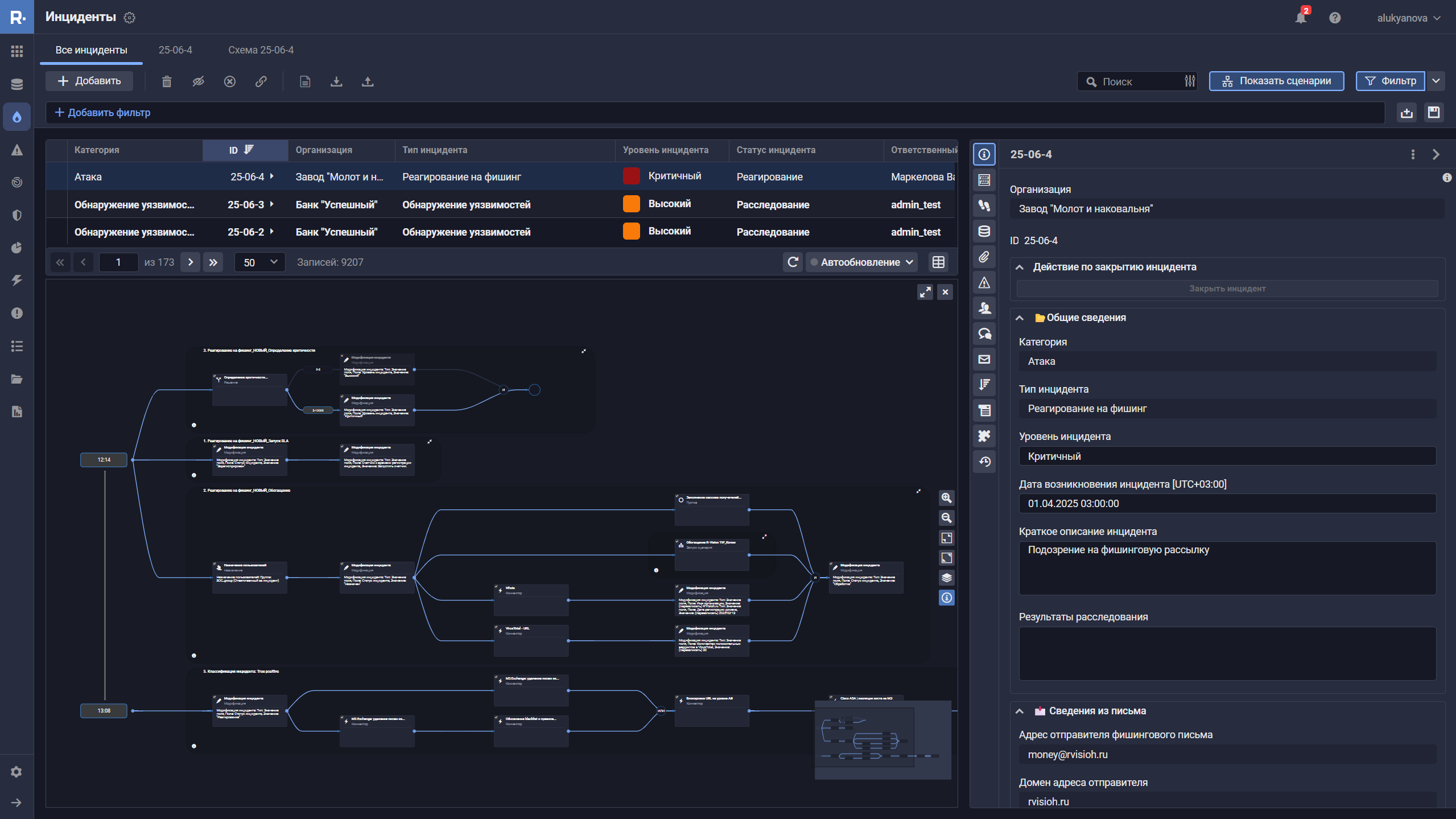Click the red Критичный level color swatch

click(631, 176)
